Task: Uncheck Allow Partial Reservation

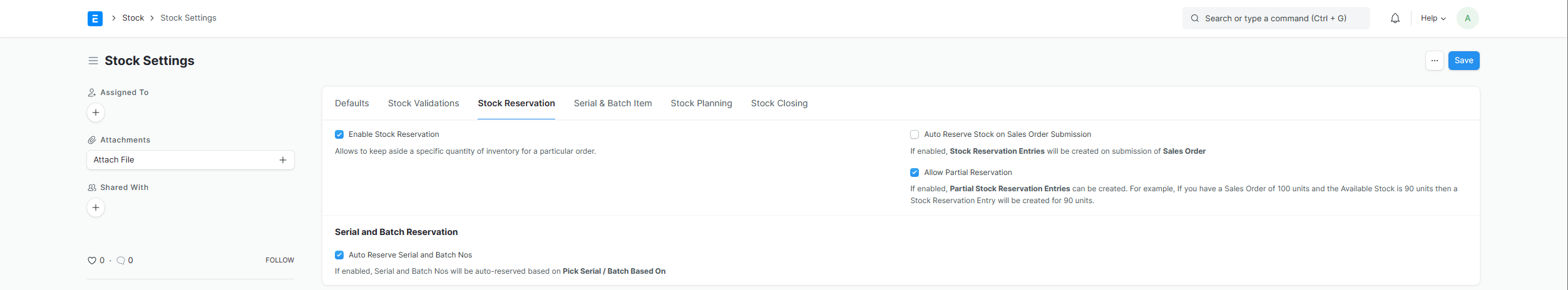Action: [x=915, y=172]
